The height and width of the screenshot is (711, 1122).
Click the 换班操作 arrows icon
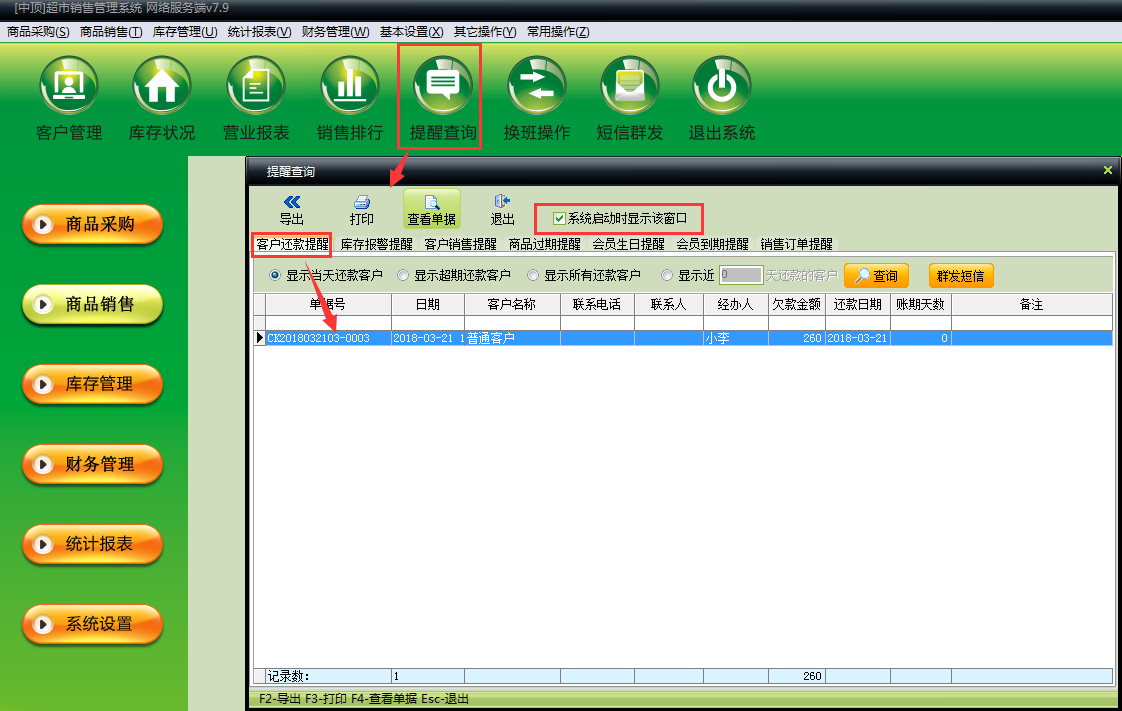coord(537,87)
